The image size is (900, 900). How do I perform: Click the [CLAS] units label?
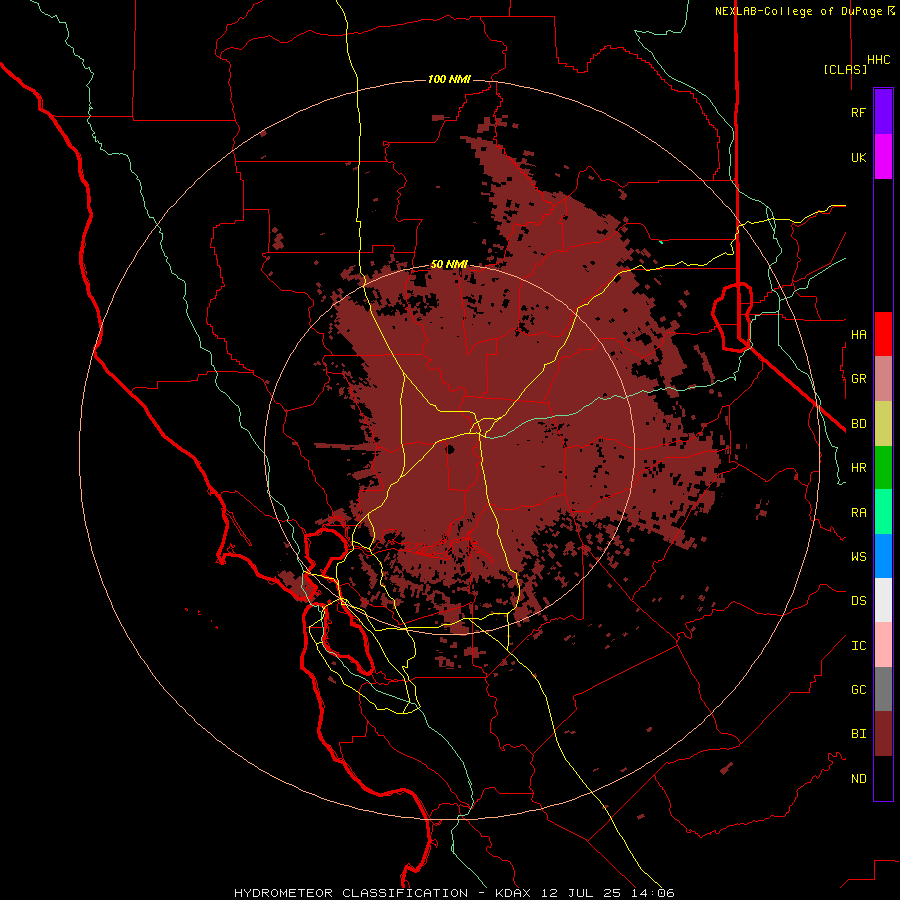[x=845, y=69]
